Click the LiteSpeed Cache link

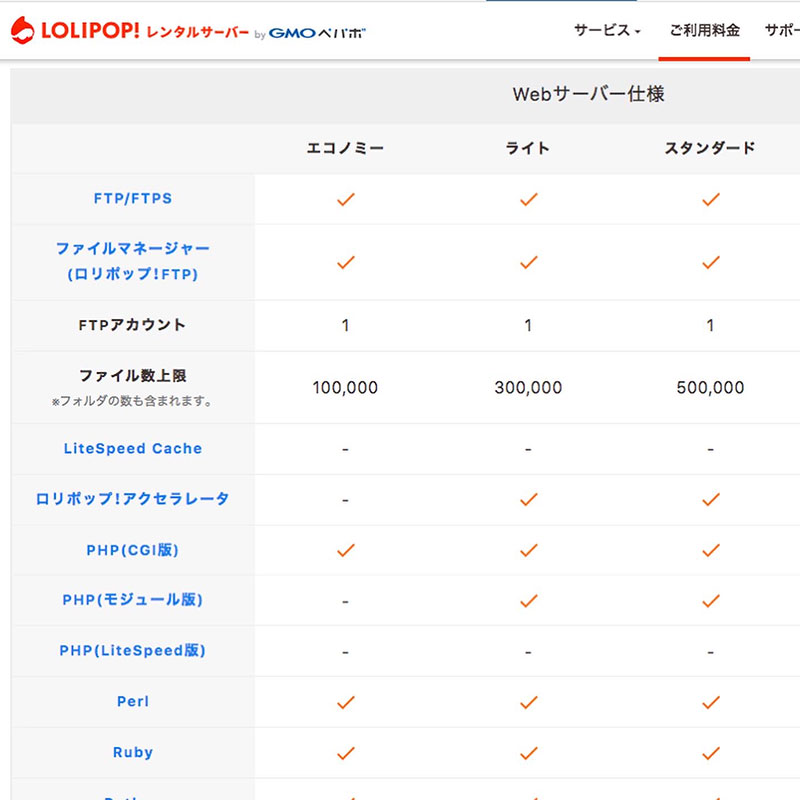[133, 449]
